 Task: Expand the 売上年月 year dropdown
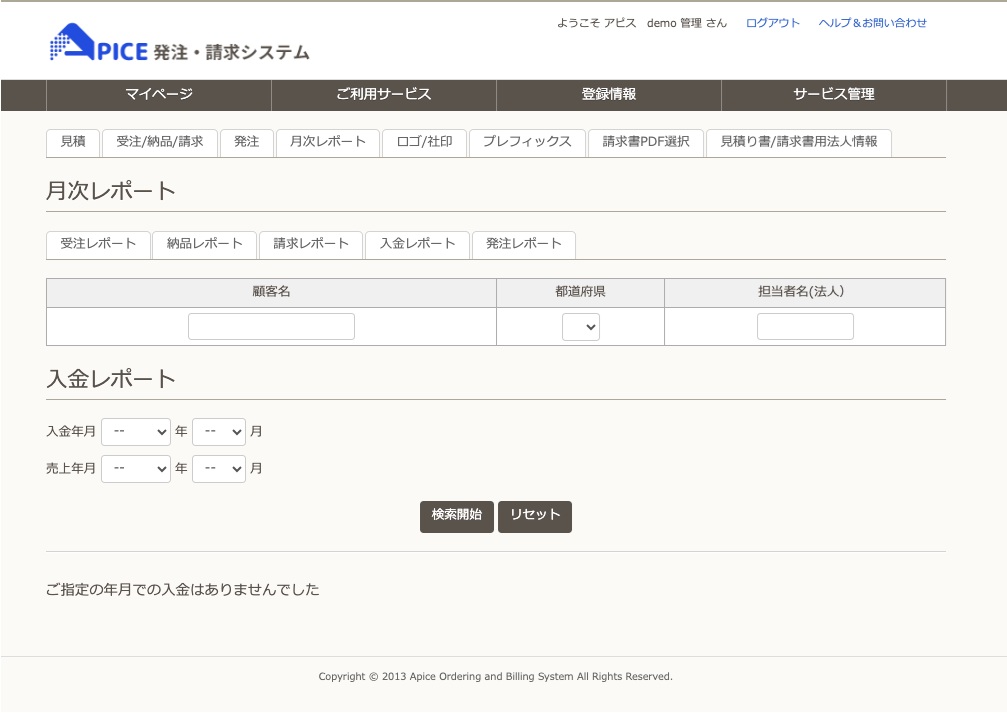136,469
